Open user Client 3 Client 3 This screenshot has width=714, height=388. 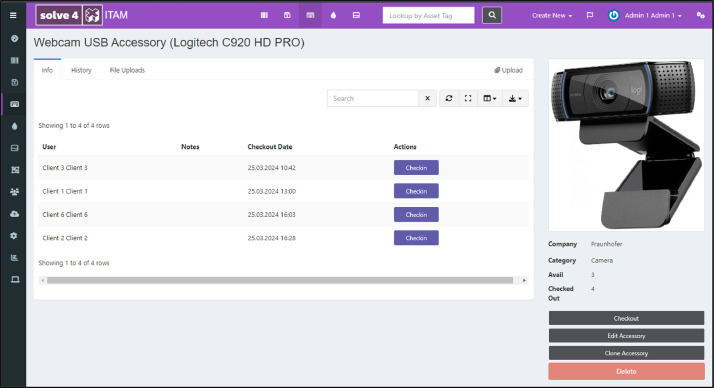[x=65, y=168]
